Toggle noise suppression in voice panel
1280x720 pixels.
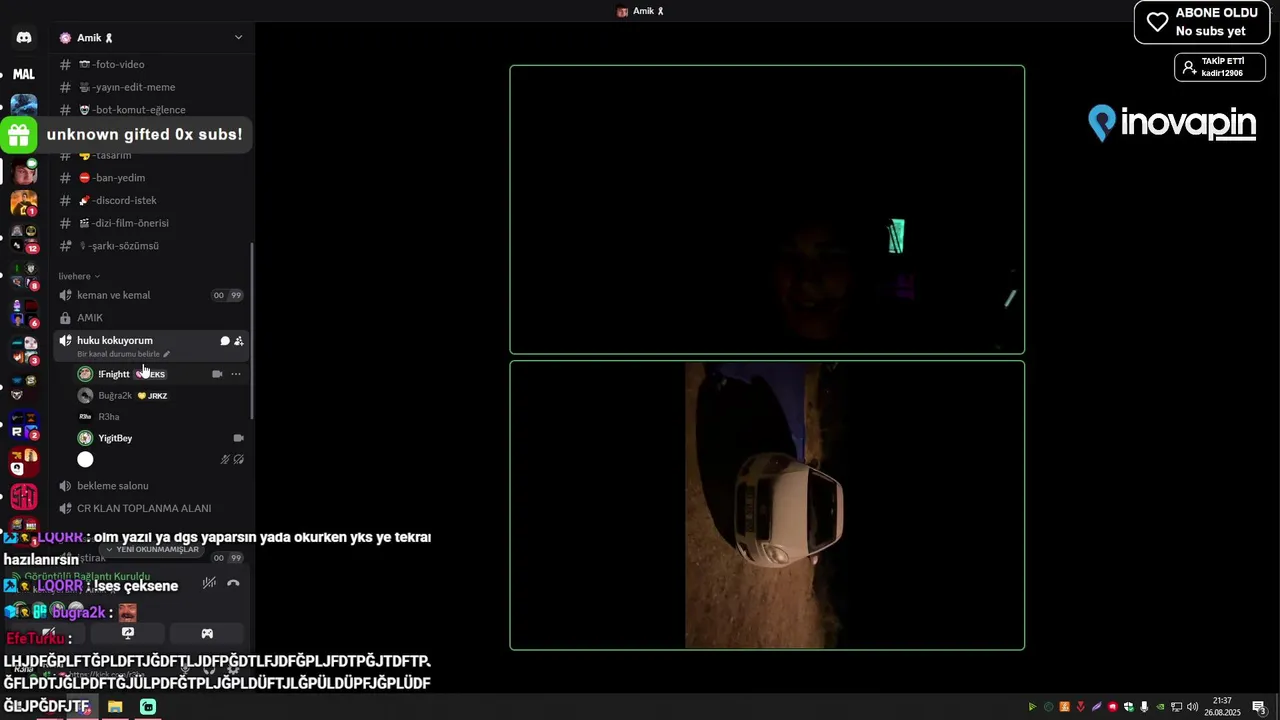pos(209,583)
